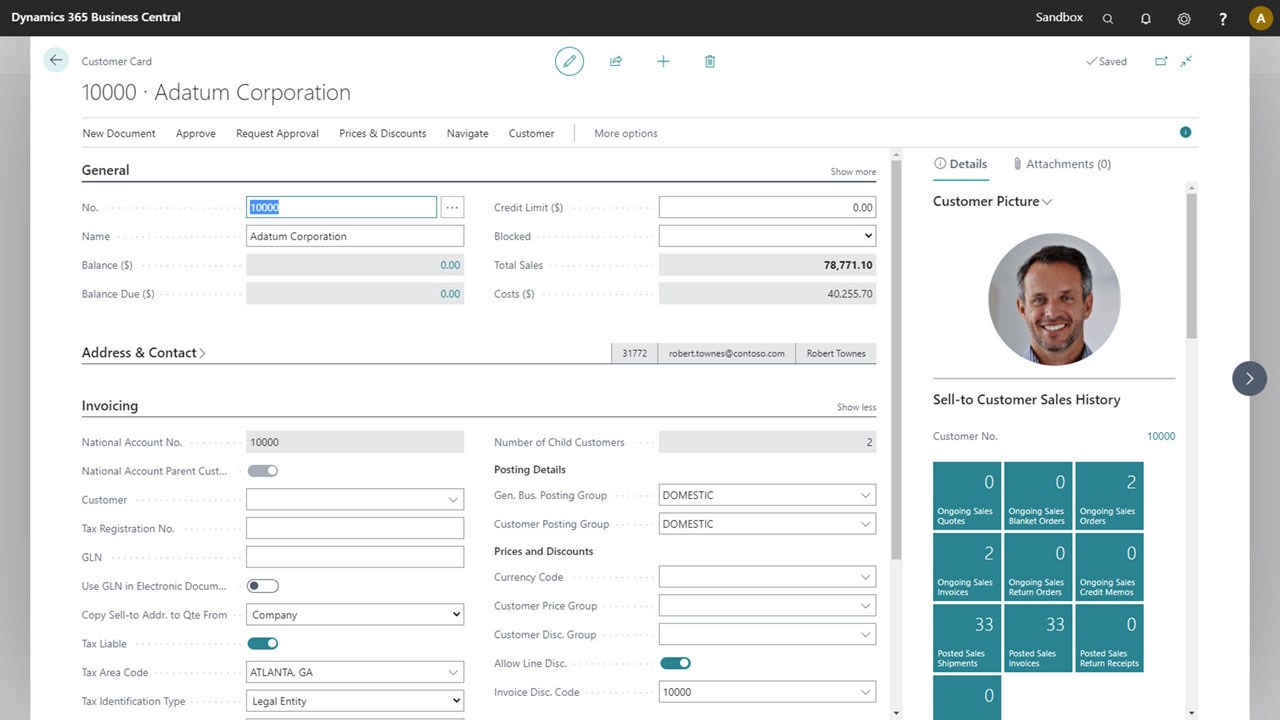Viewport: 1280px width, 720px height.
Task: Click the plus icon to create new
Action: pyautogui.click(x=663, y=61)
